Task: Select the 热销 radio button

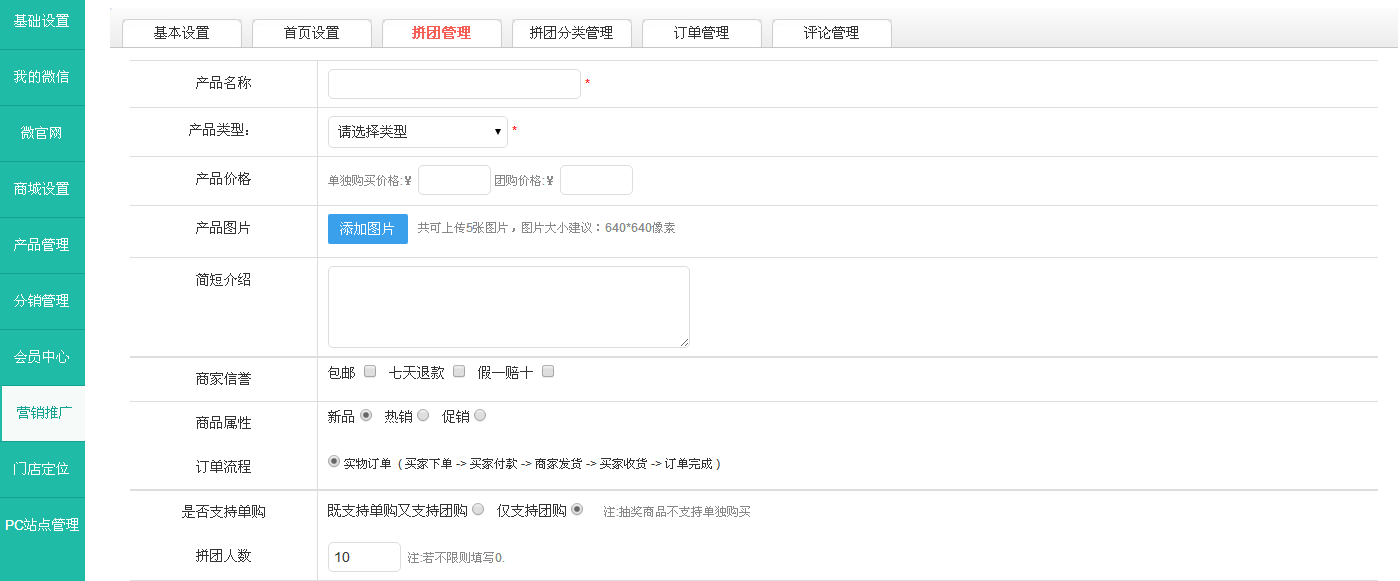Action: tap(423, 416)
